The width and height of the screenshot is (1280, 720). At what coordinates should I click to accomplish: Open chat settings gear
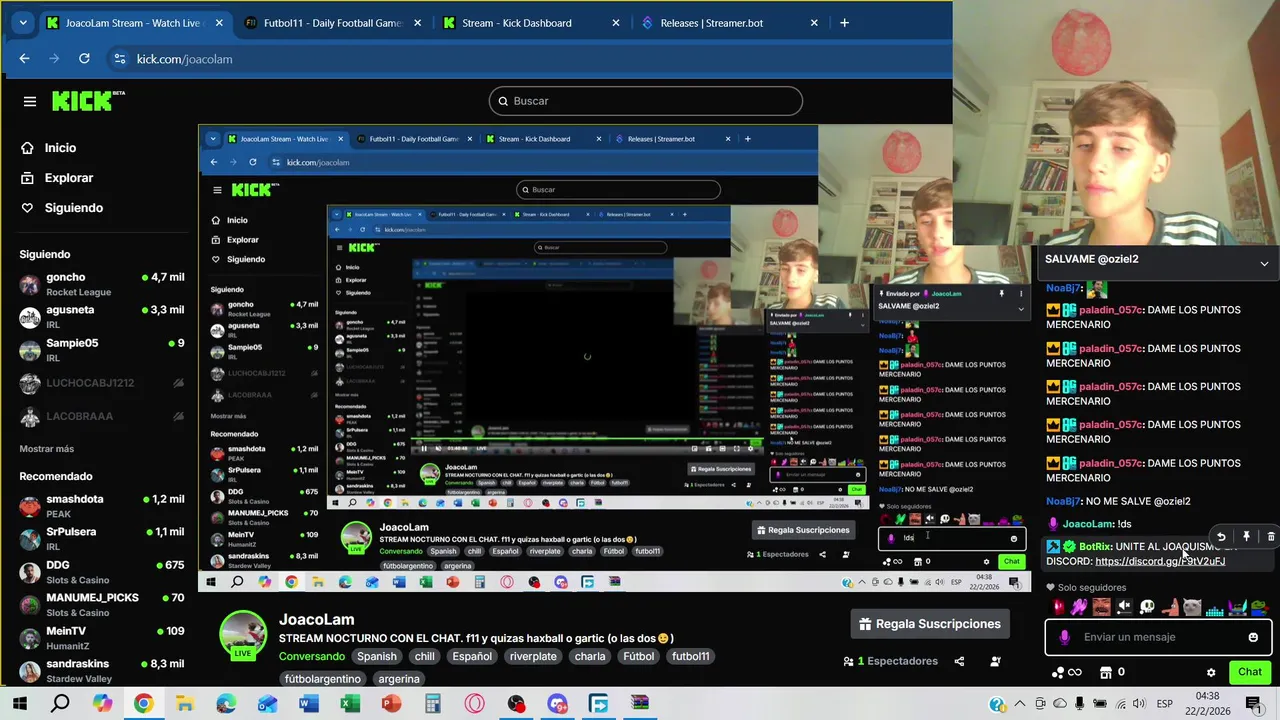point(1211,673)
